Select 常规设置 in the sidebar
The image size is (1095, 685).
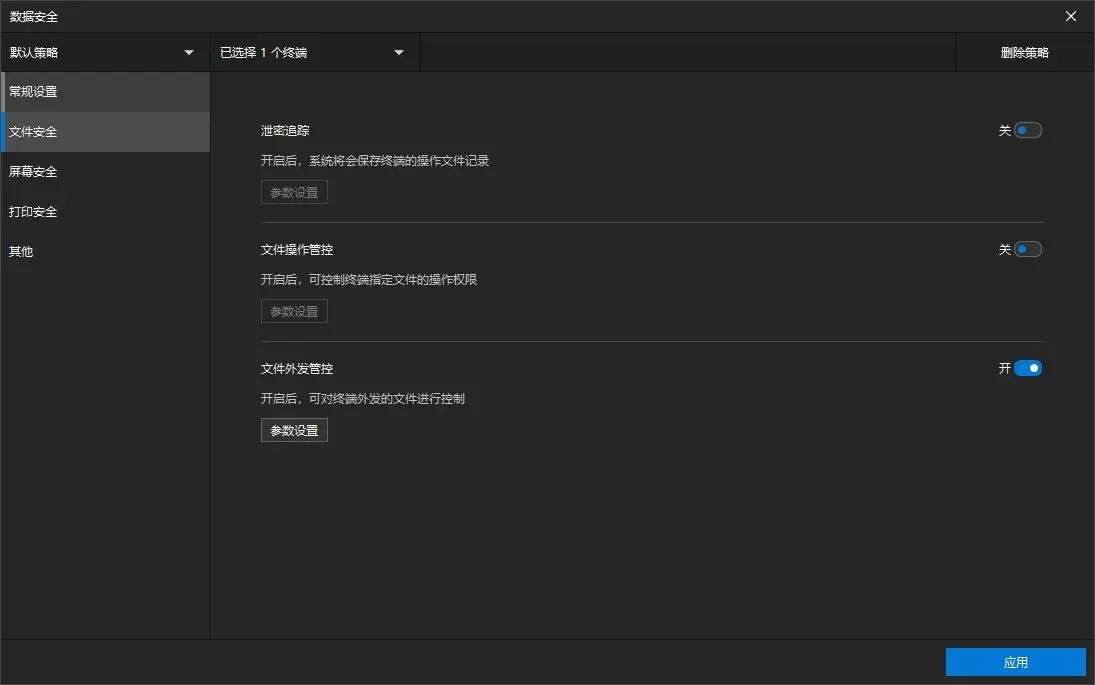pyautogui.click(x=105, y=91)
